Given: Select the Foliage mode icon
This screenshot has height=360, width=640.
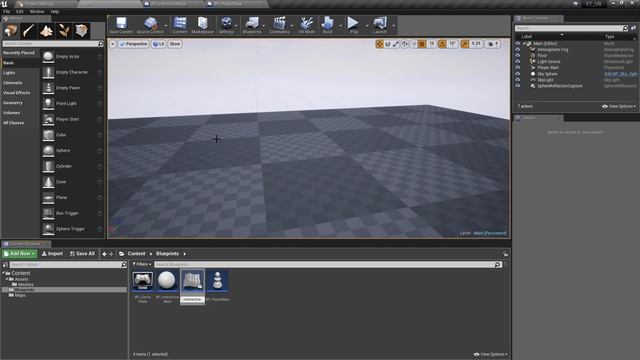Looking at the screenshot, I should (x=64, y=31).
